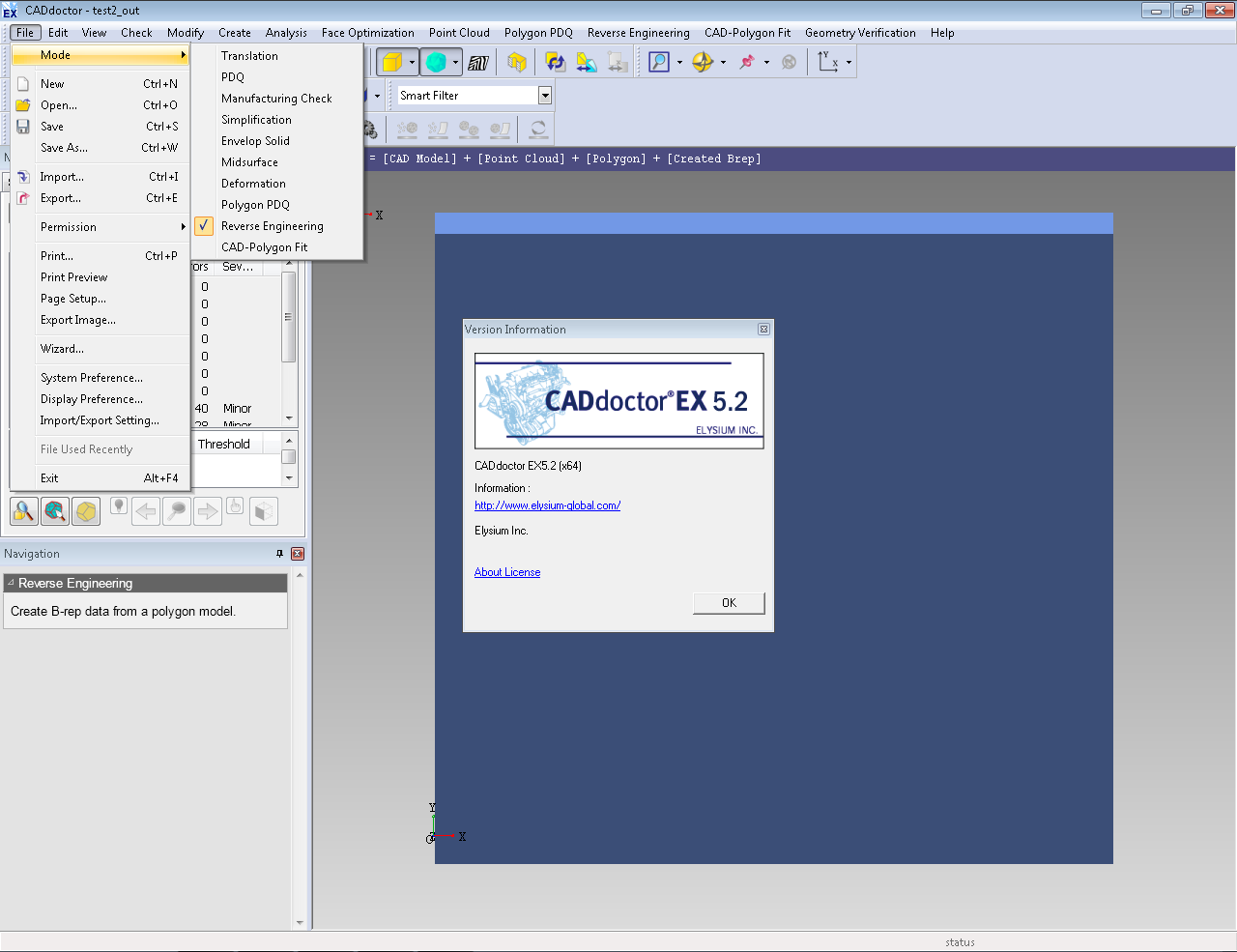
Task: Click the rotate faces arrows icon
Action: pyautogui.click(x=555, y=63)
